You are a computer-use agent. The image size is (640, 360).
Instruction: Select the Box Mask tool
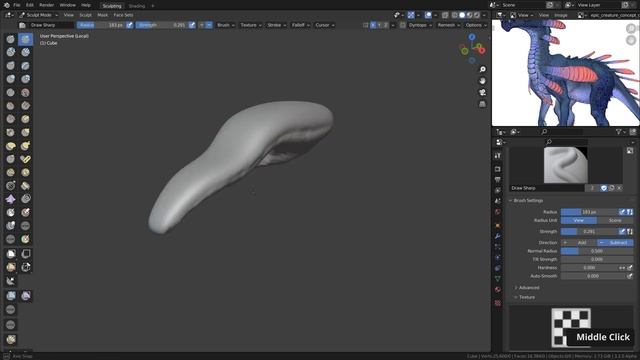(11, 254)
